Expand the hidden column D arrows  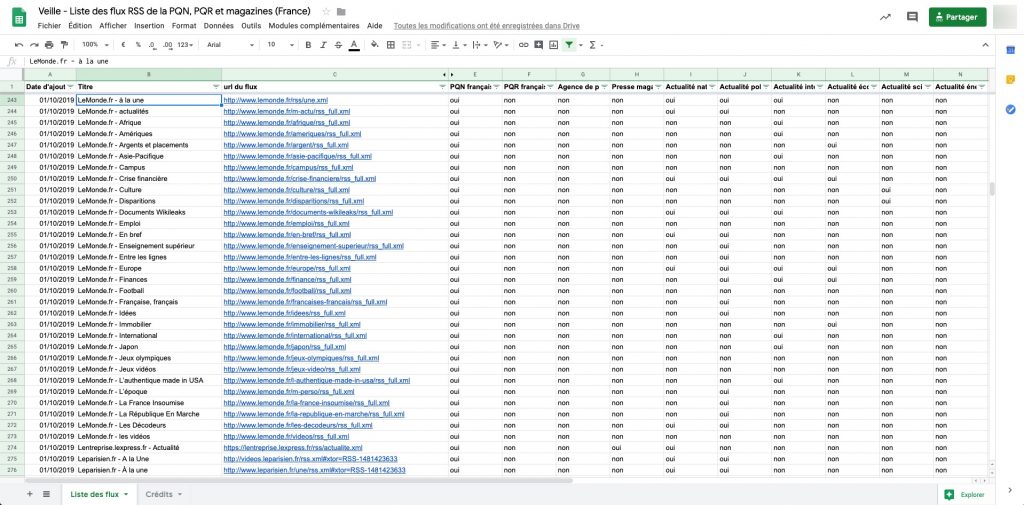(447, 74)
